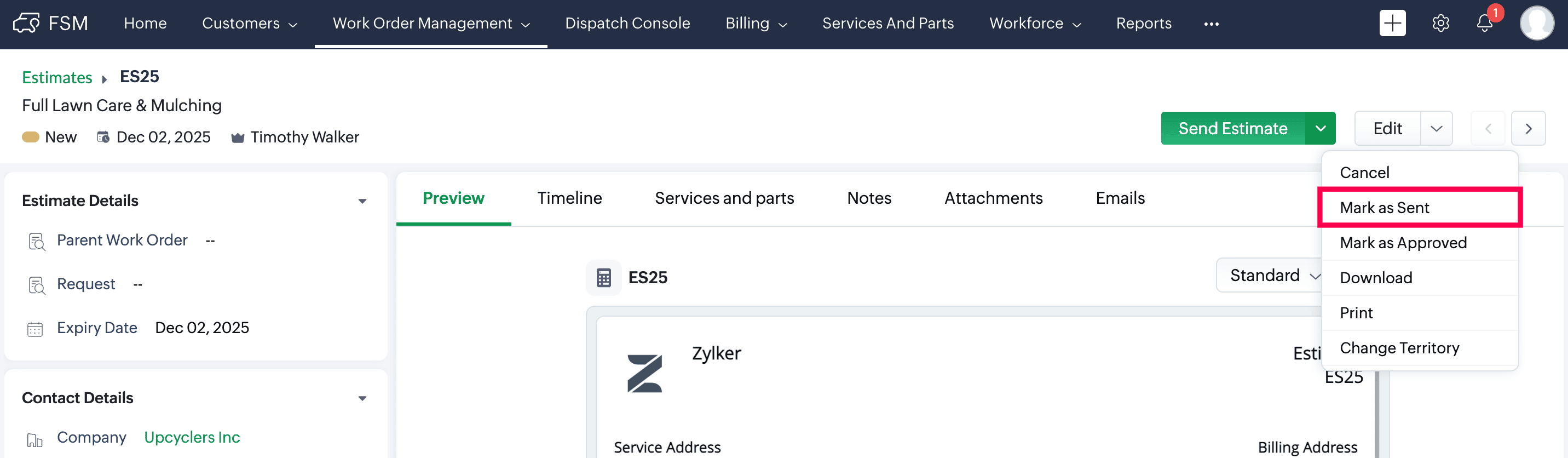Navigate back to Estimates breadcrumb
The width and height of the screenshot is (1568, 458).
click(x=56, y=77)
